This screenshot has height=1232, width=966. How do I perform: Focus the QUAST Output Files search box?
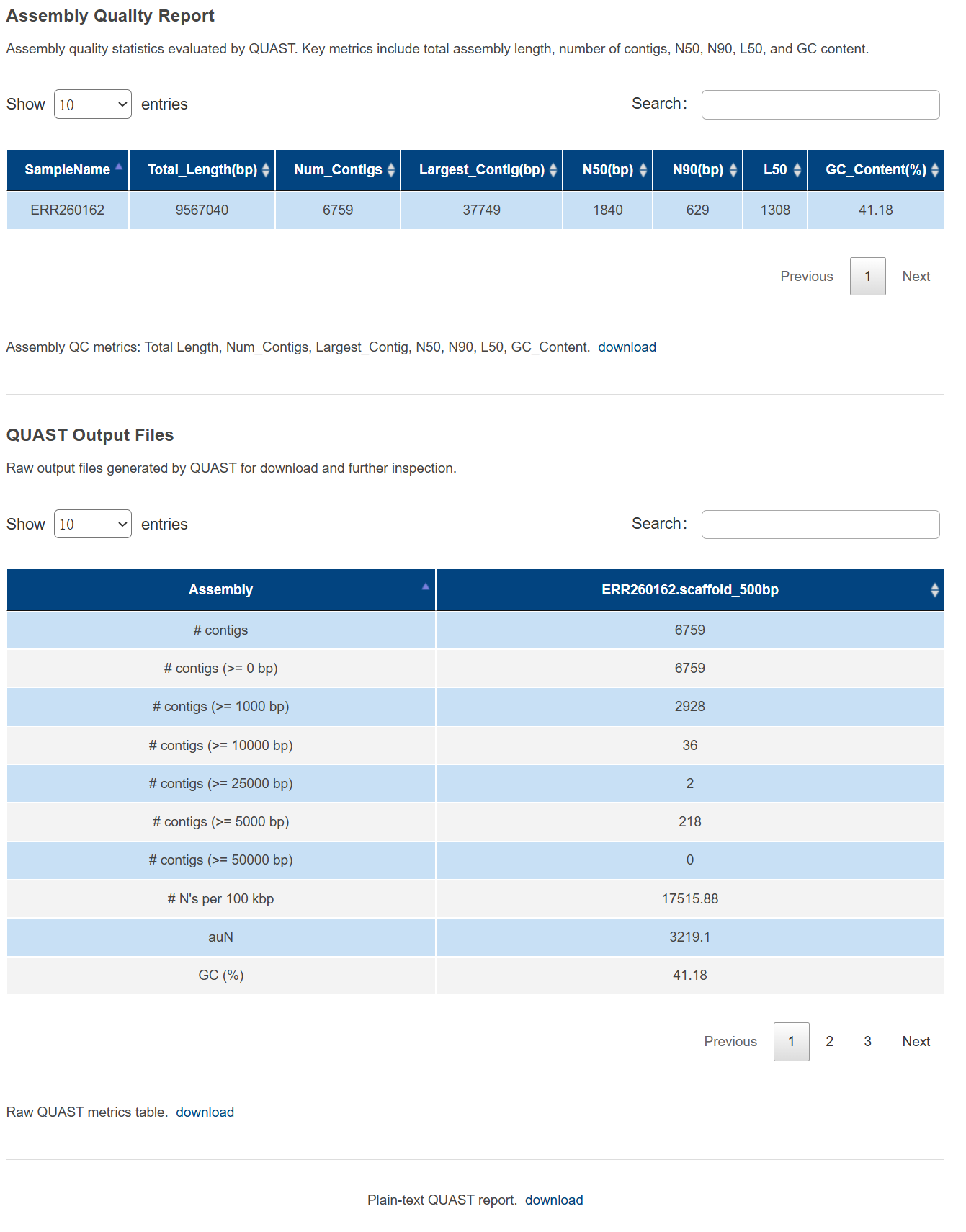(820, 525)
